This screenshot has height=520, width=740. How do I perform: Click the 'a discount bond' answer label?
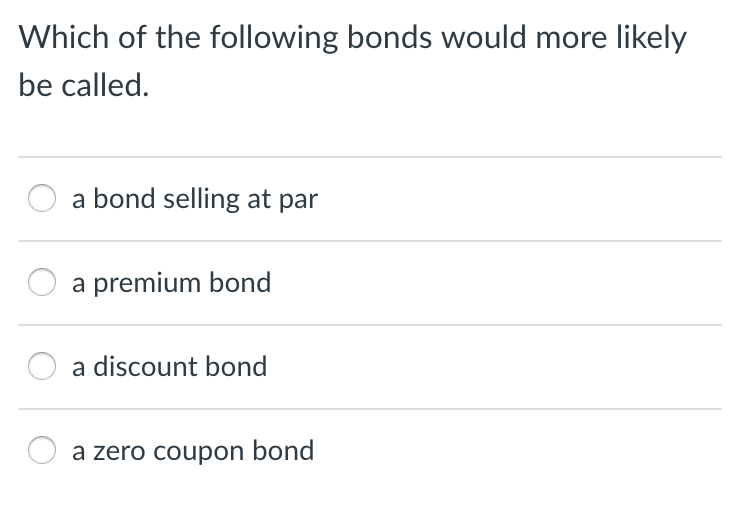coord(169,367)
